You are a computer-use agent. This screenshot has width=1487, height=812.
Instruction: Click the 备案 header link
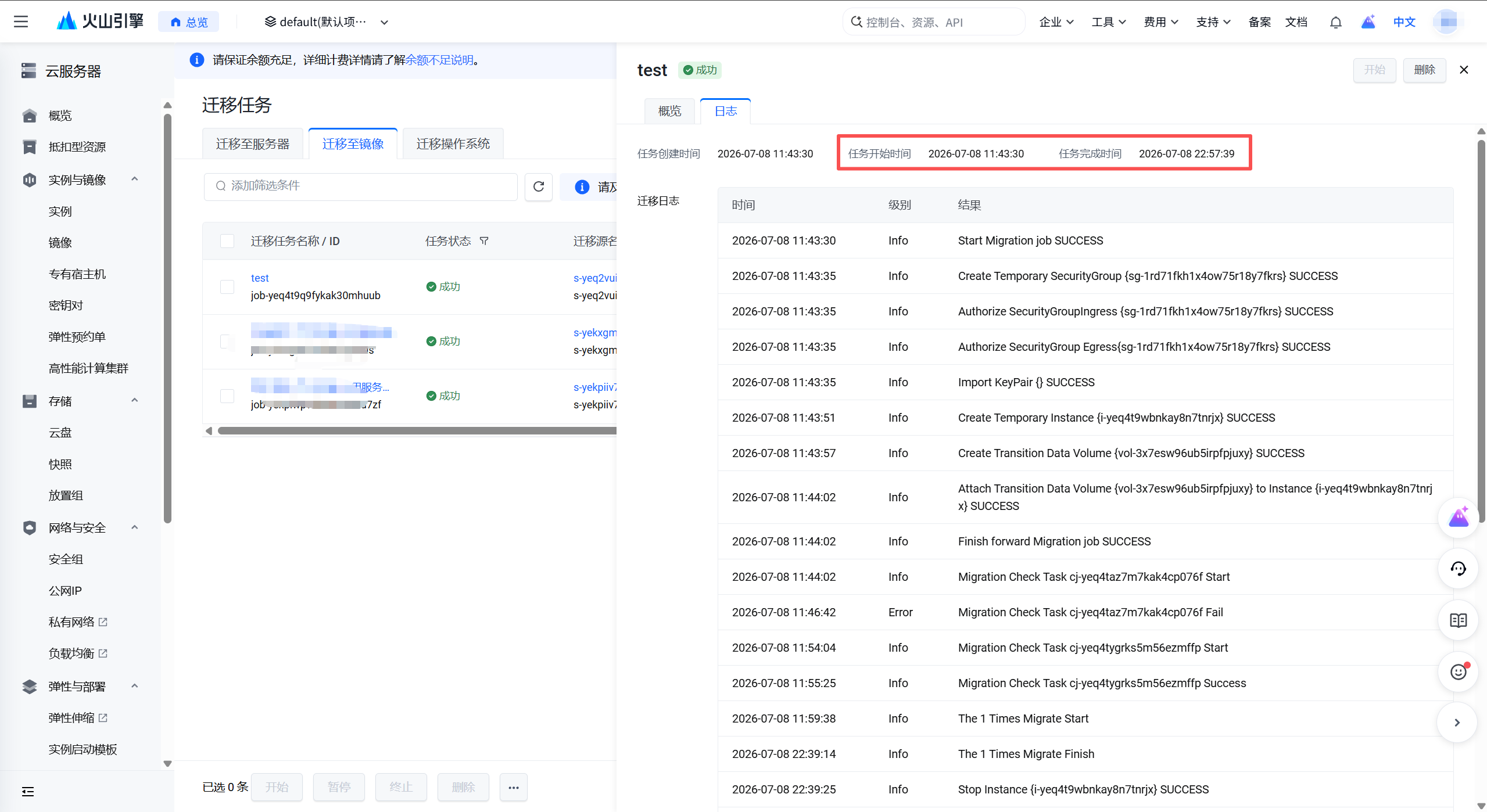tap(1259, 22)
